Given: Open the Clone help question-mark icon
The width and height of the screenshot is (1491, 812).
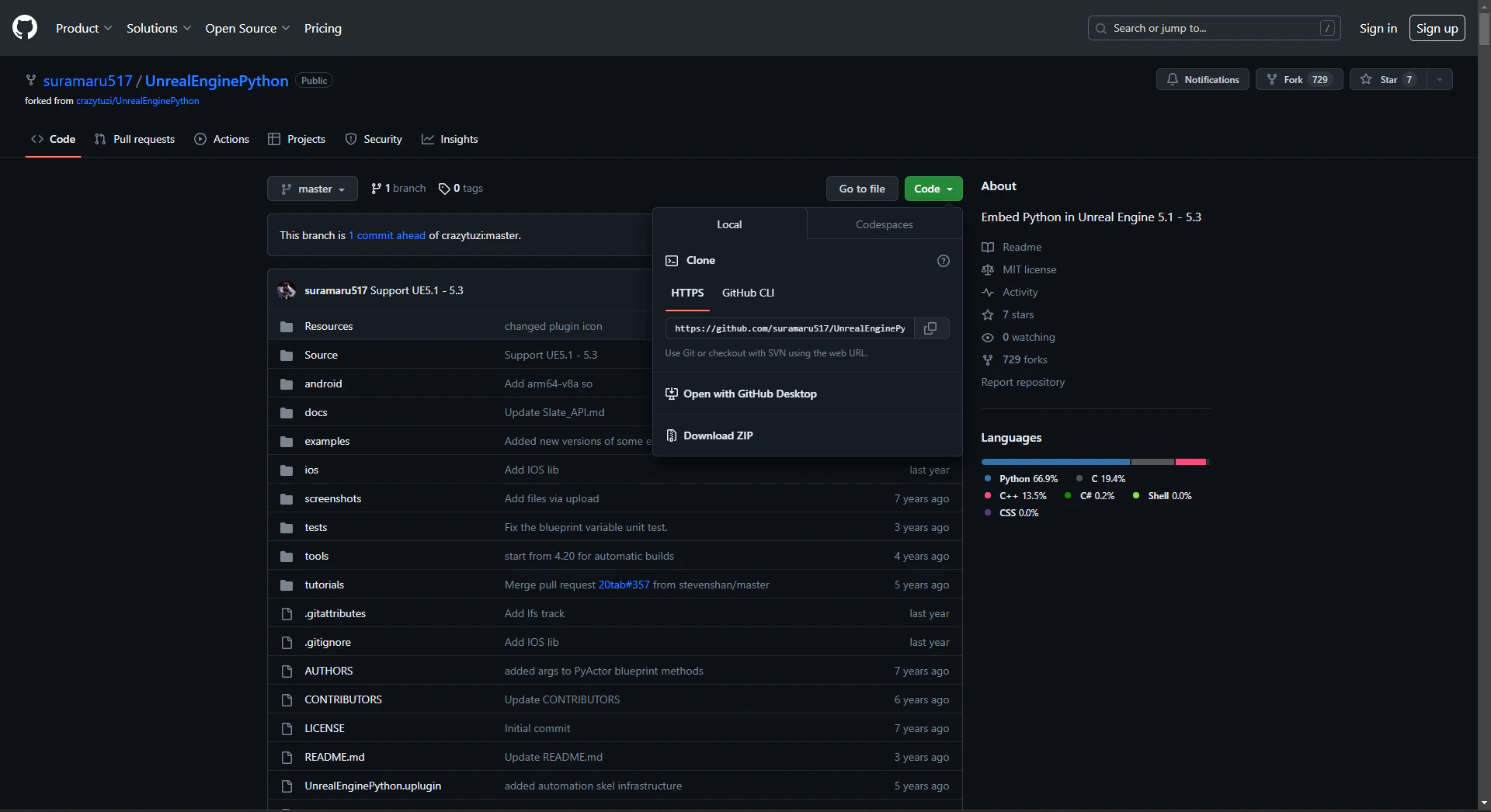Looking at the screenshot, I should click(x=944, y=261).
